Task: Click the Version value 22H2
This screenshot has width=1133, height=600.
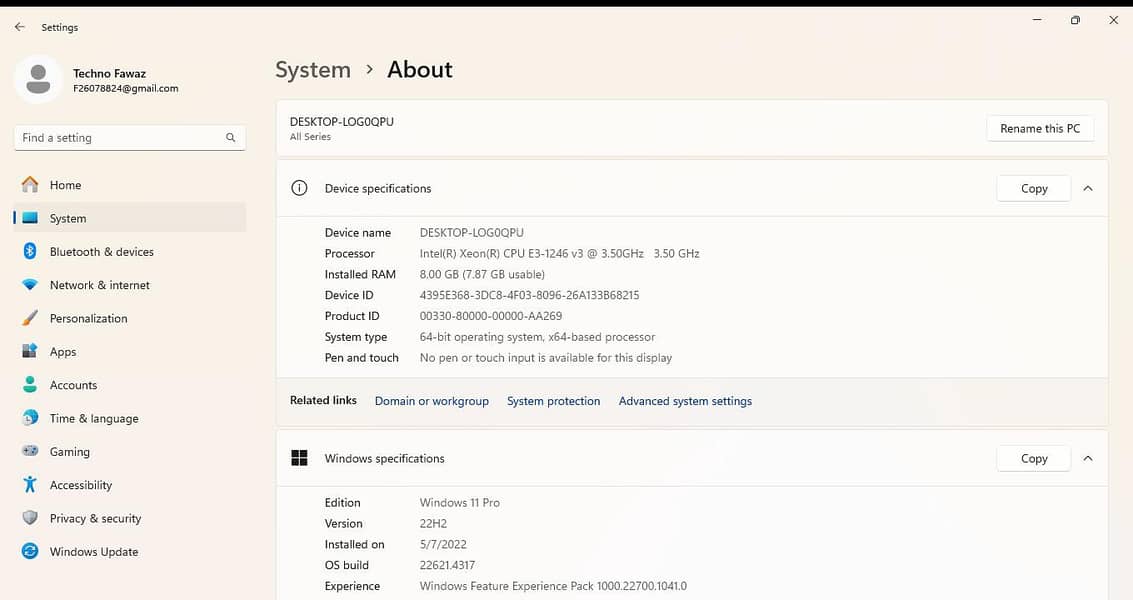Action: pos(433,523)
